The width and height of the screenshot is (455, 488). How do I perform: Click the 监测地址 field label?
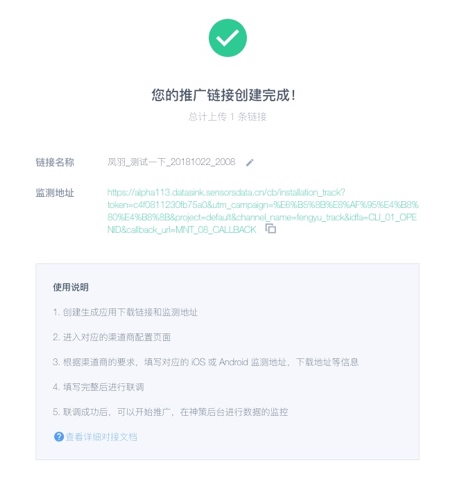[x=55, y=193]
